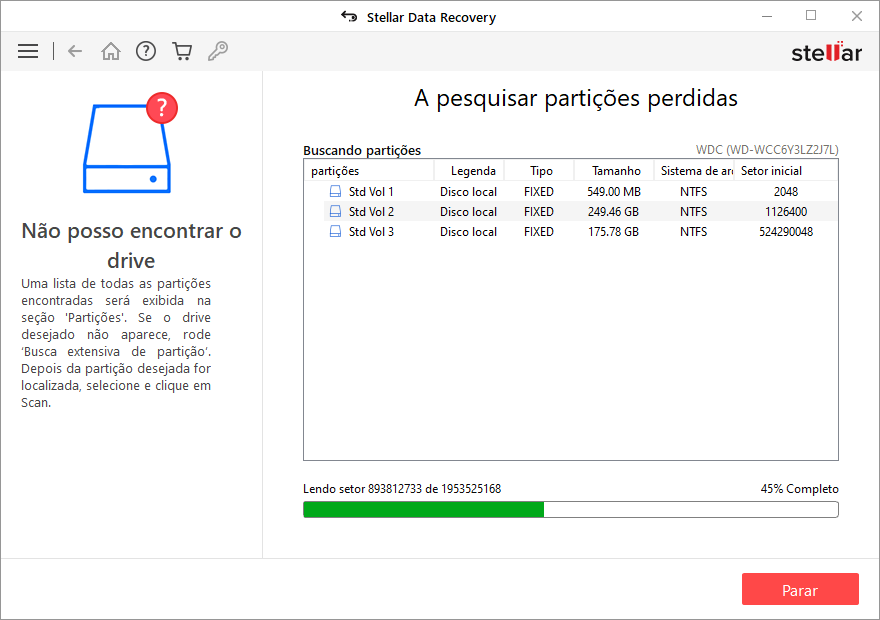Sort by the Tamanho column header
880x620 pixels.
[614, 171]
